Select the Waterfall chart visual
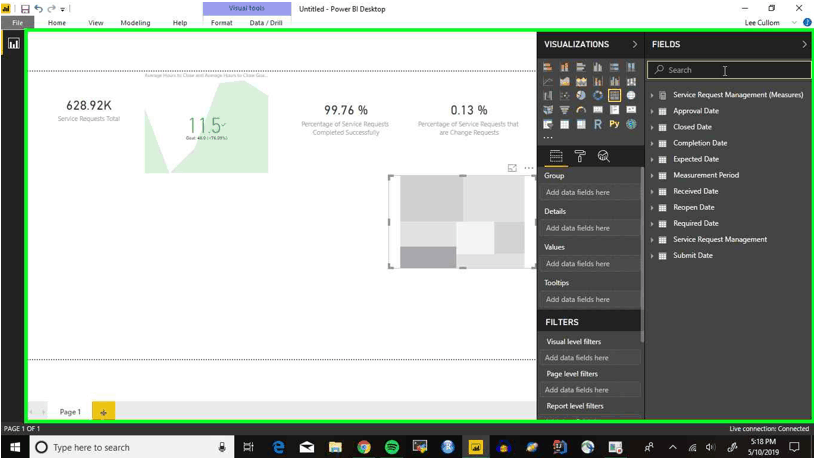The height and width of the screenshot is (460, 816). 547,96
